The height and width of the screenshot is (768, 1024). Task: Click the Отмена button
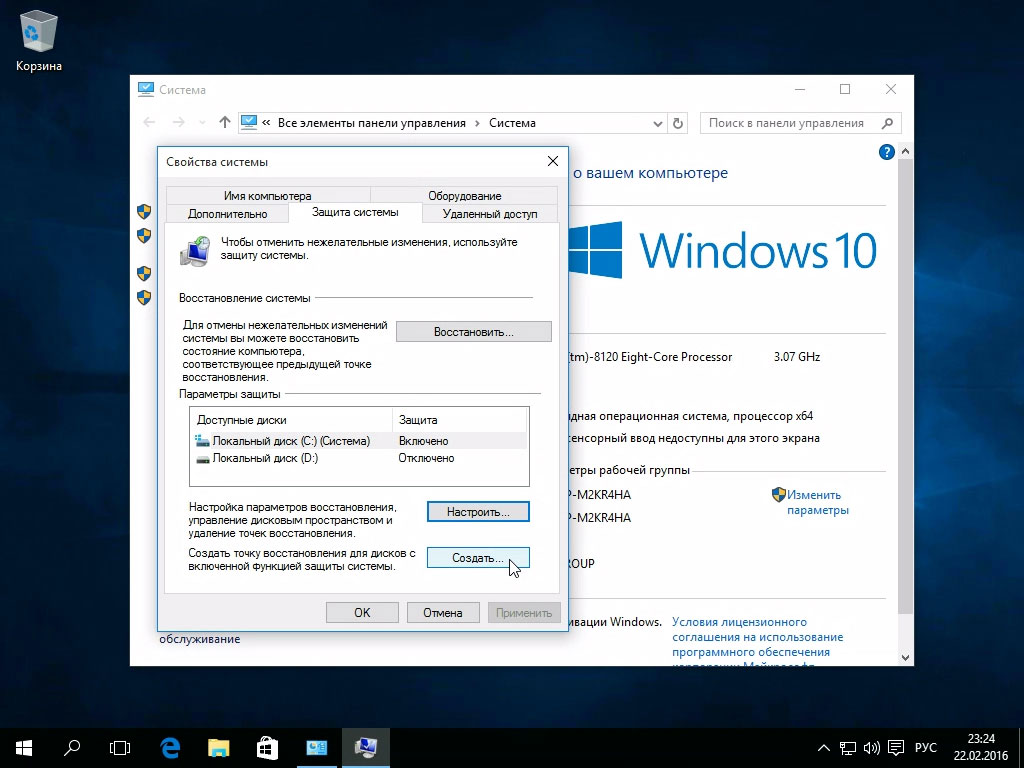[x=443, y=613]
